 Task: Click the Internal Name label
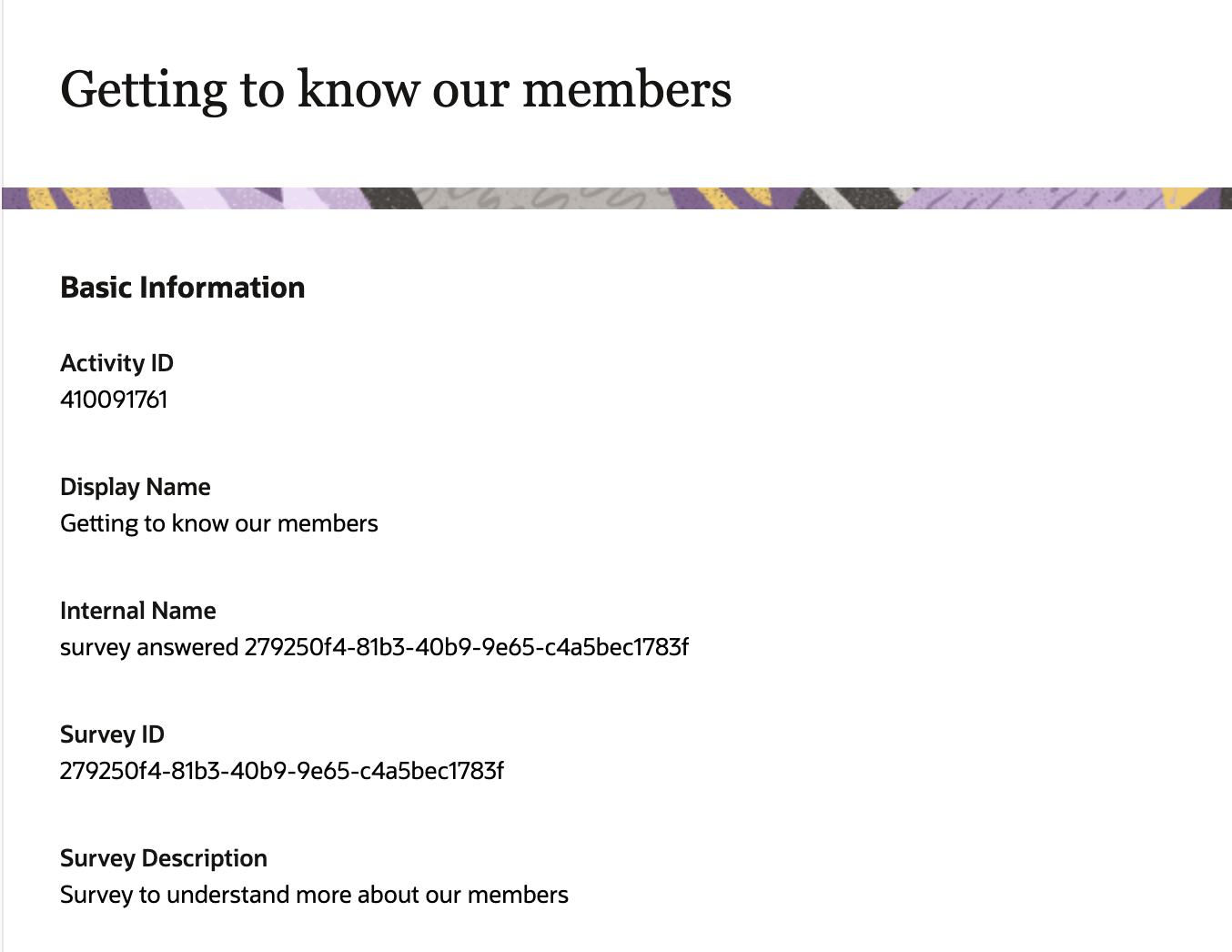click(x=137, y=611)
